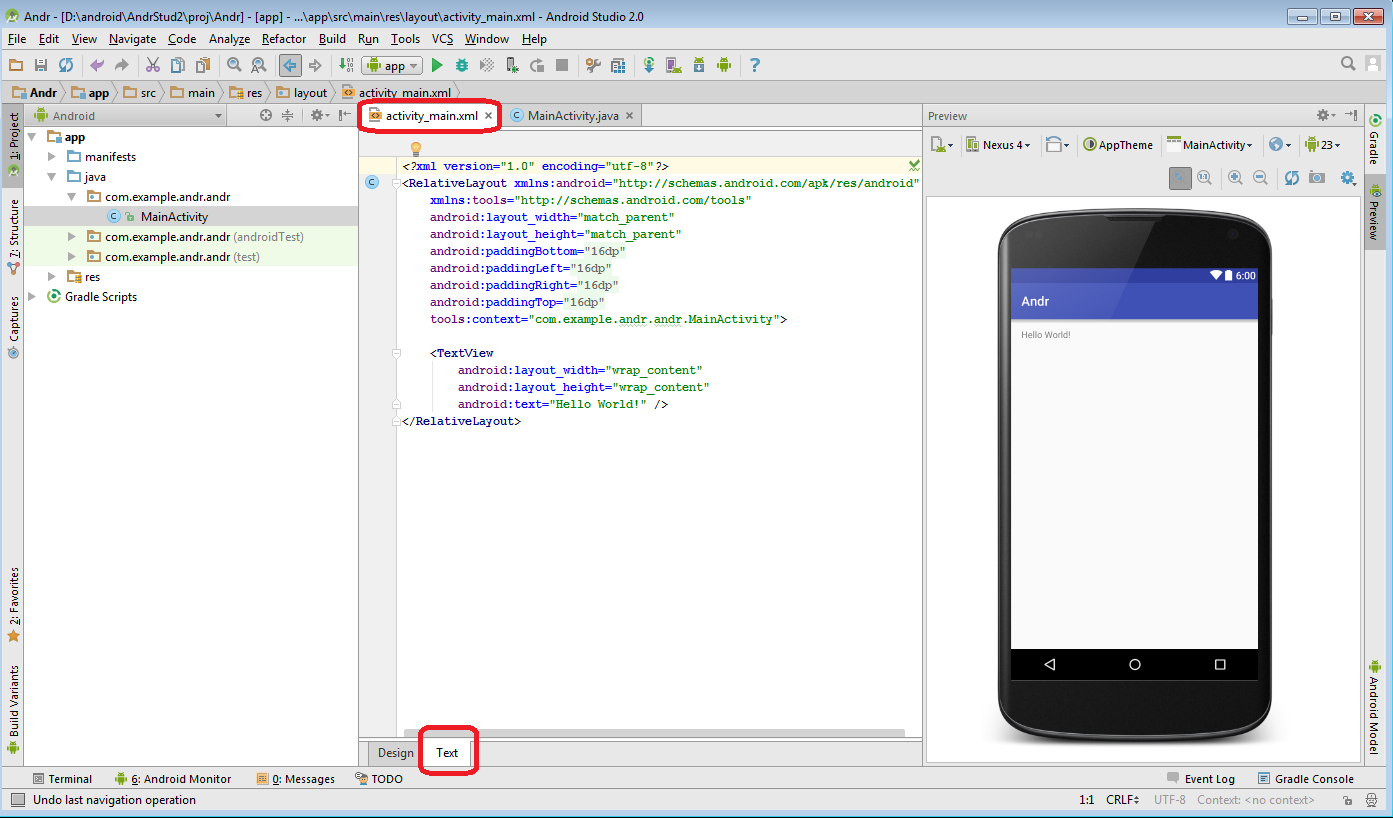1393x818 pixels.
Task: Click Zoom Out in Preview toolbar
Action: (x=1260, y=177)
